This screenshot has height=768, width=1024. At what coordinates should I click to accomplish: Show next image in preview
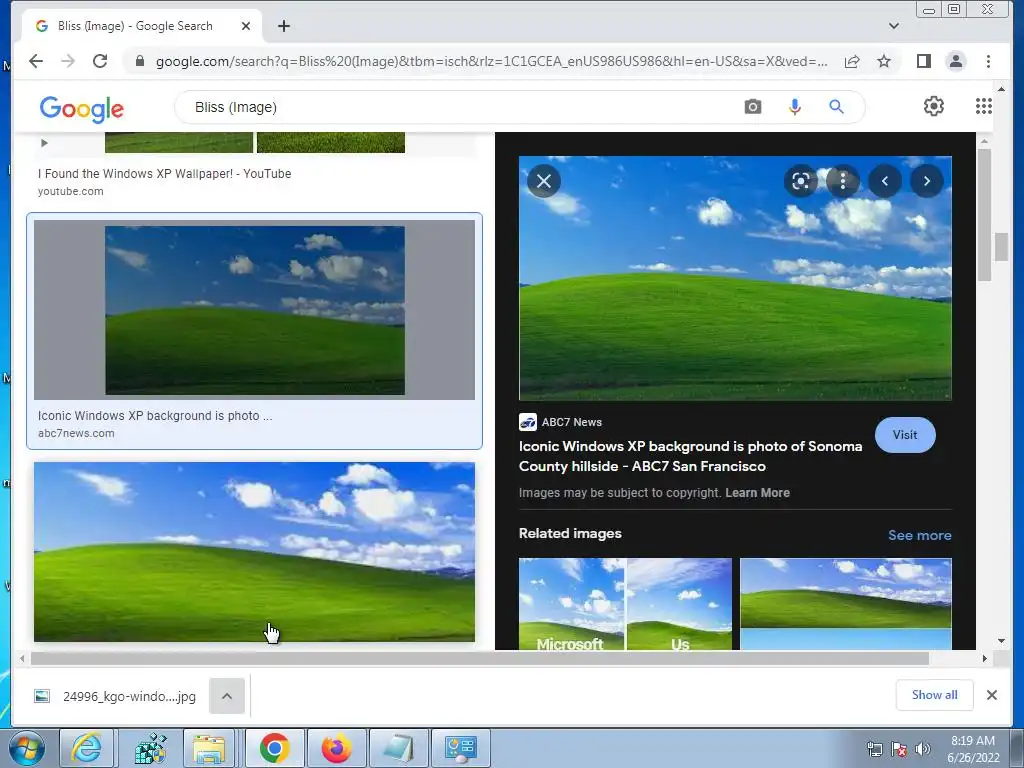tap(927, 181)
